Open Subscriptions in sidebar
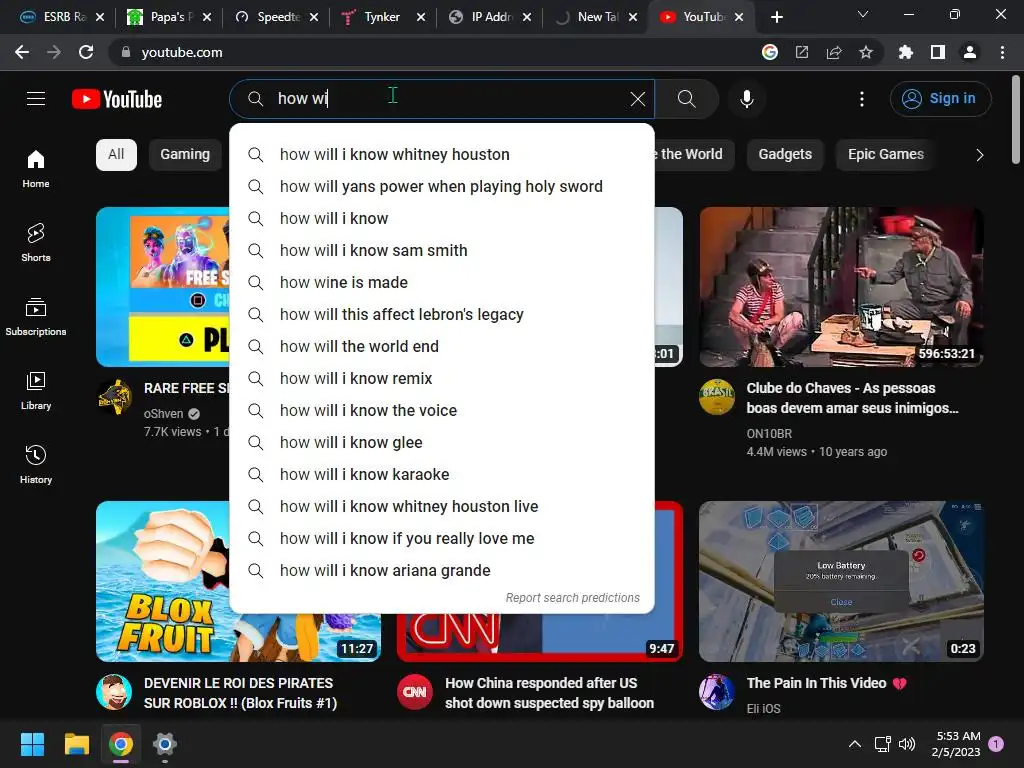 click(x=36, y=317)
